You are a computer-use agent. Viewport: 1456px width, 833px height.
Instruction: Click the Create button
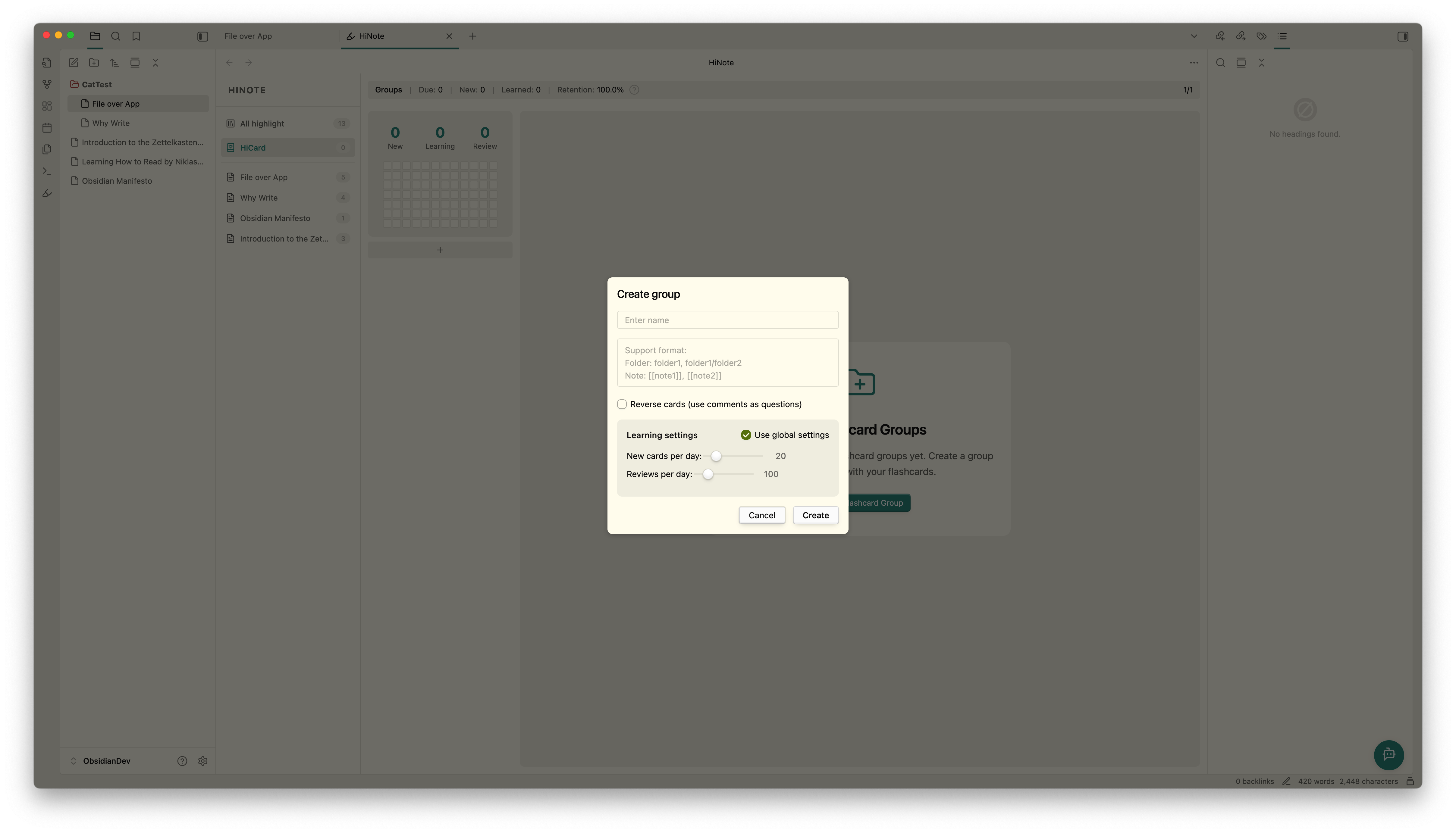tap(816, 515)
